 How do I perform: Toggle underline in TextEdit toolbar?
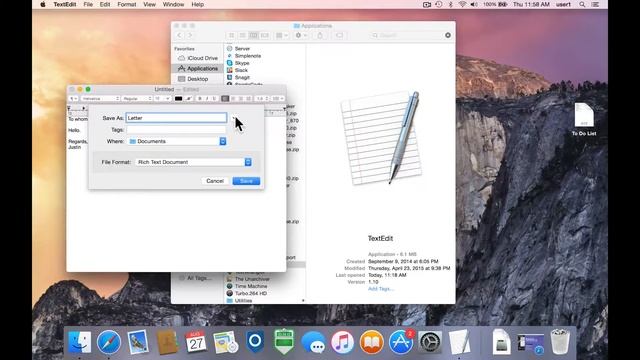pos(214,99)
